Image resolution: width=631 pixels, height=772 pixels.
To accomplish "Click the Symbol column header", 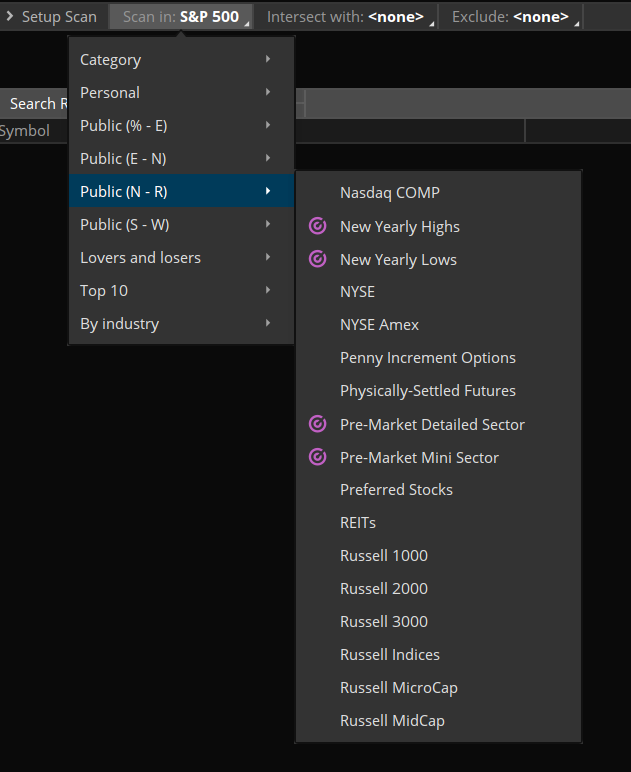I will pos(25,131).
